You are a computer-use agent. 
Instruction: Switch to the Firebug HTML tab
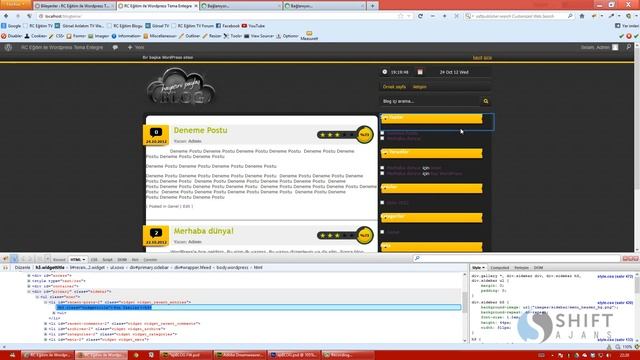coord(77,260)
